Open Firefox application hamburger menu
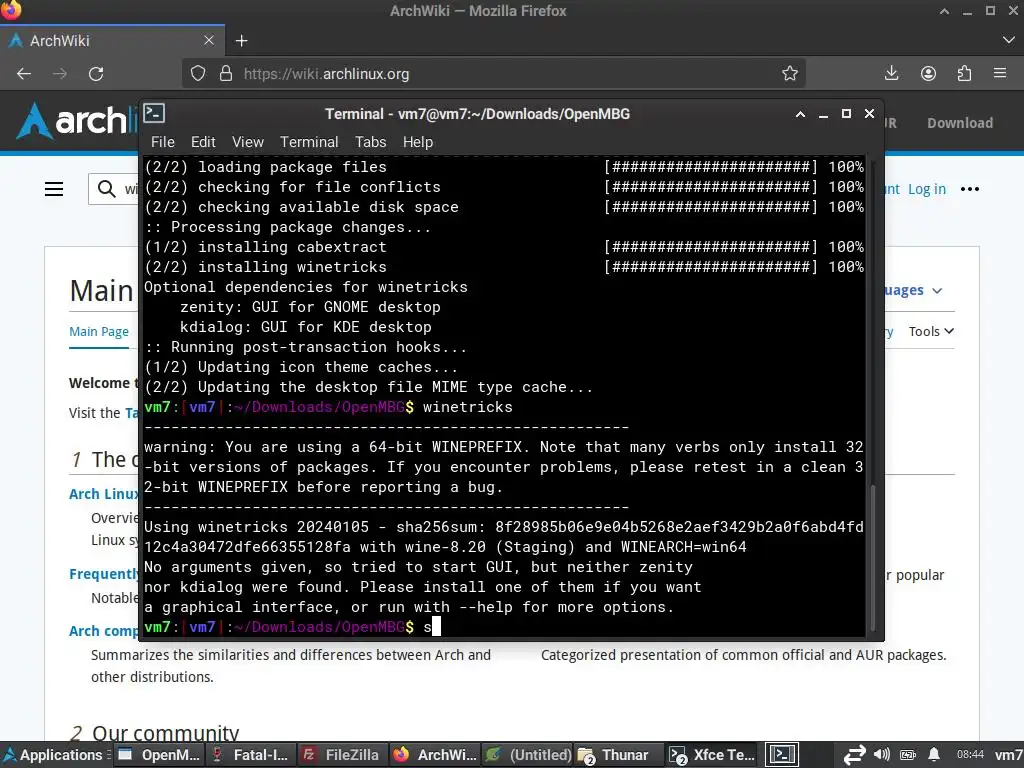This screenshot has width=1024, height=768. point(1000,73)
